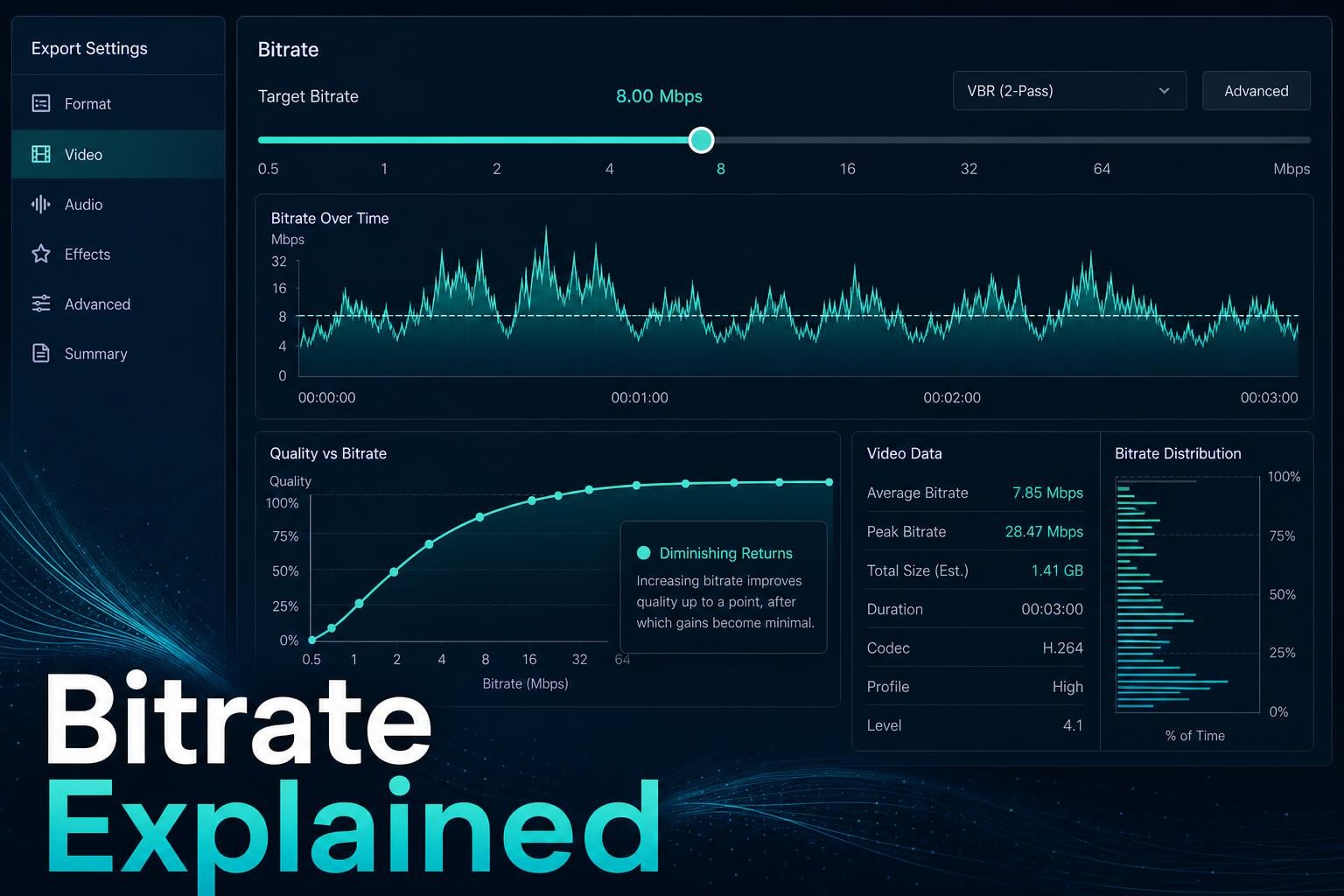Image resolution: width=1344 pixels, height=896 pixels.
Task: Click the Target Bitrate slider handle
Action: coord(701,140)
